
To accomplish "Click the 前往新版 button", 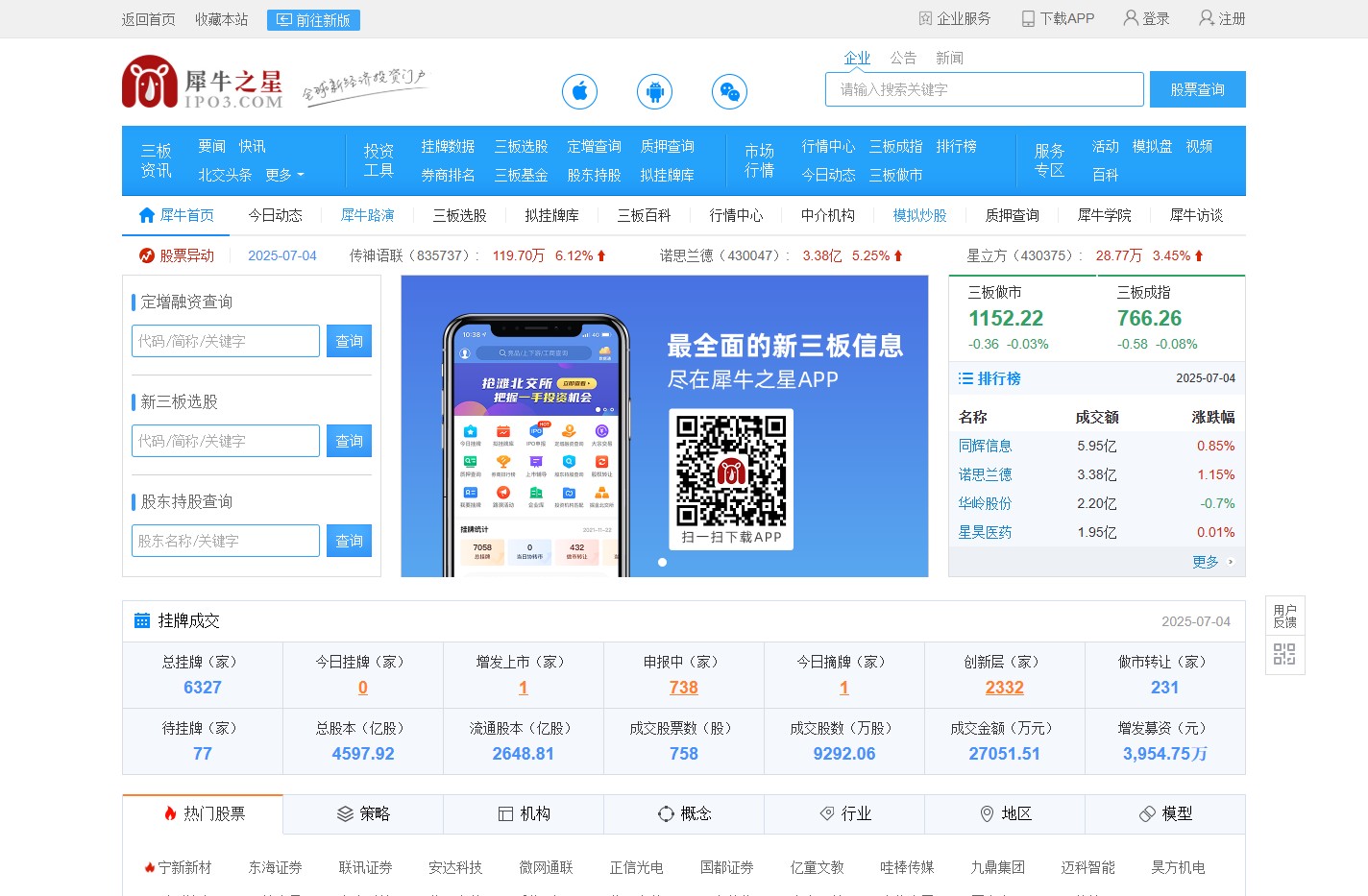I will 313,20.
